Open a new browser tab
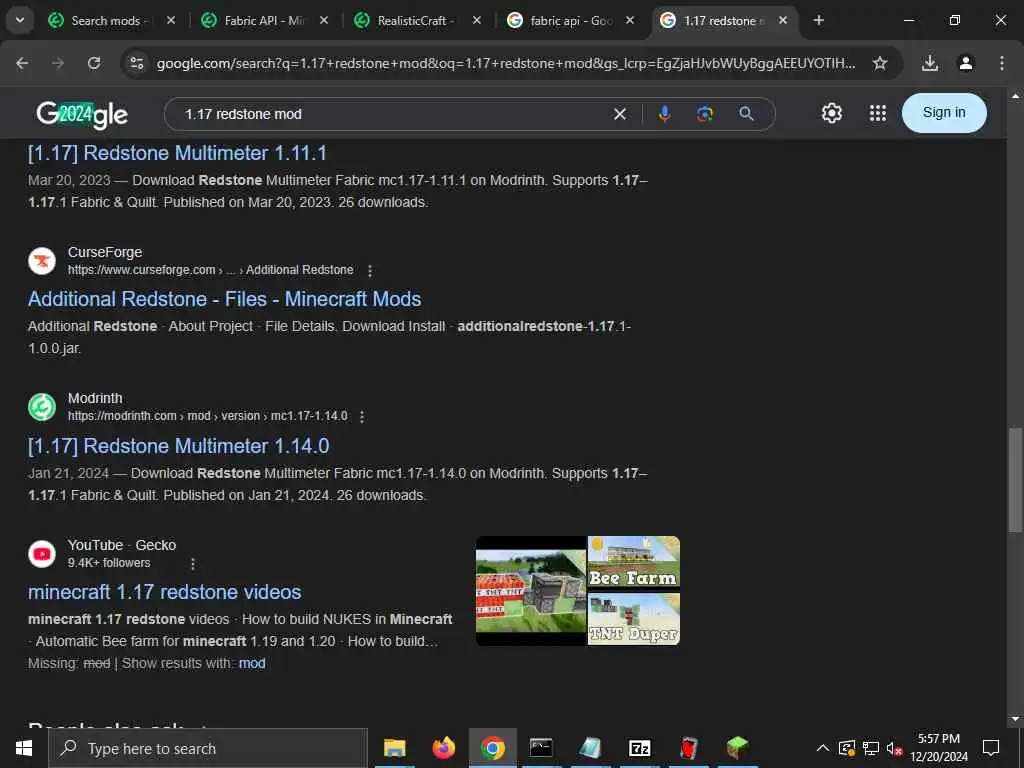1024x768 pixels. tap(818, 20)
